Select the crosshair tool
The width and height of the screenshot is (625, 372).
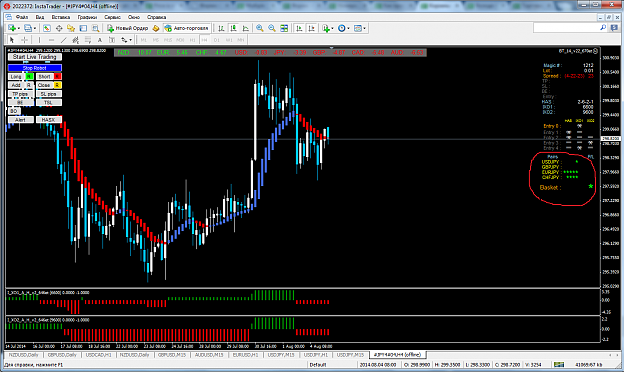[x=24, y=40]
